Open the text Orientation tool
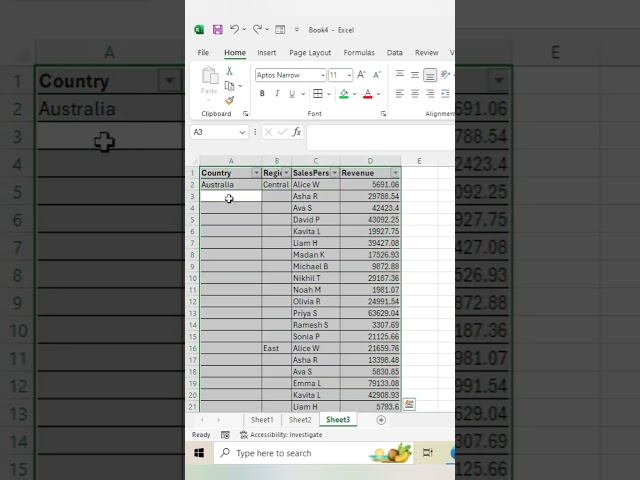This screenshot has width=640, height=480. pos(445,75)
